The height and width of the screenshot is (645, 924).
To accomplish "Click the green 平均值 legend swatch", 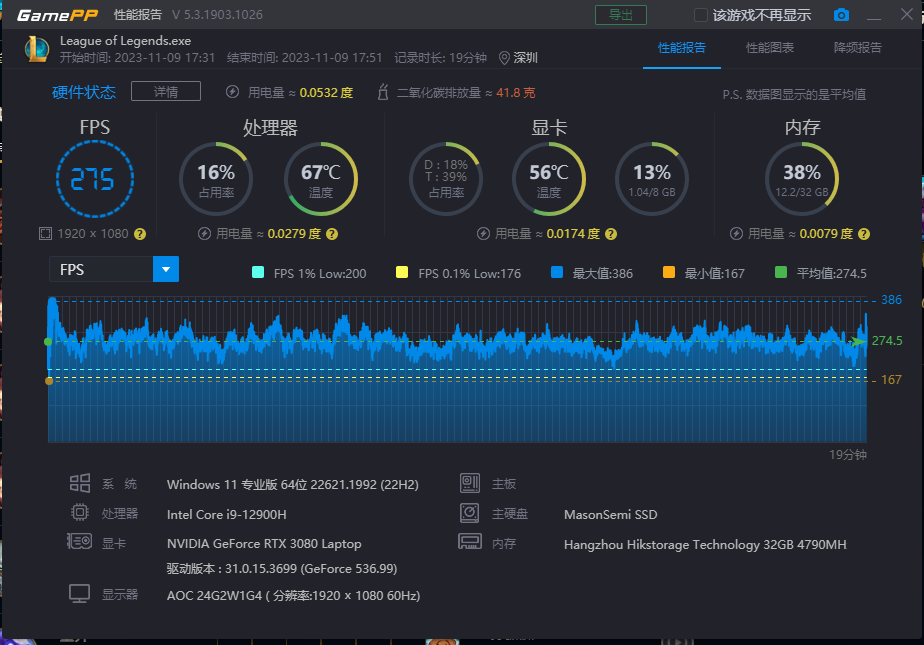I will point(781,272).
